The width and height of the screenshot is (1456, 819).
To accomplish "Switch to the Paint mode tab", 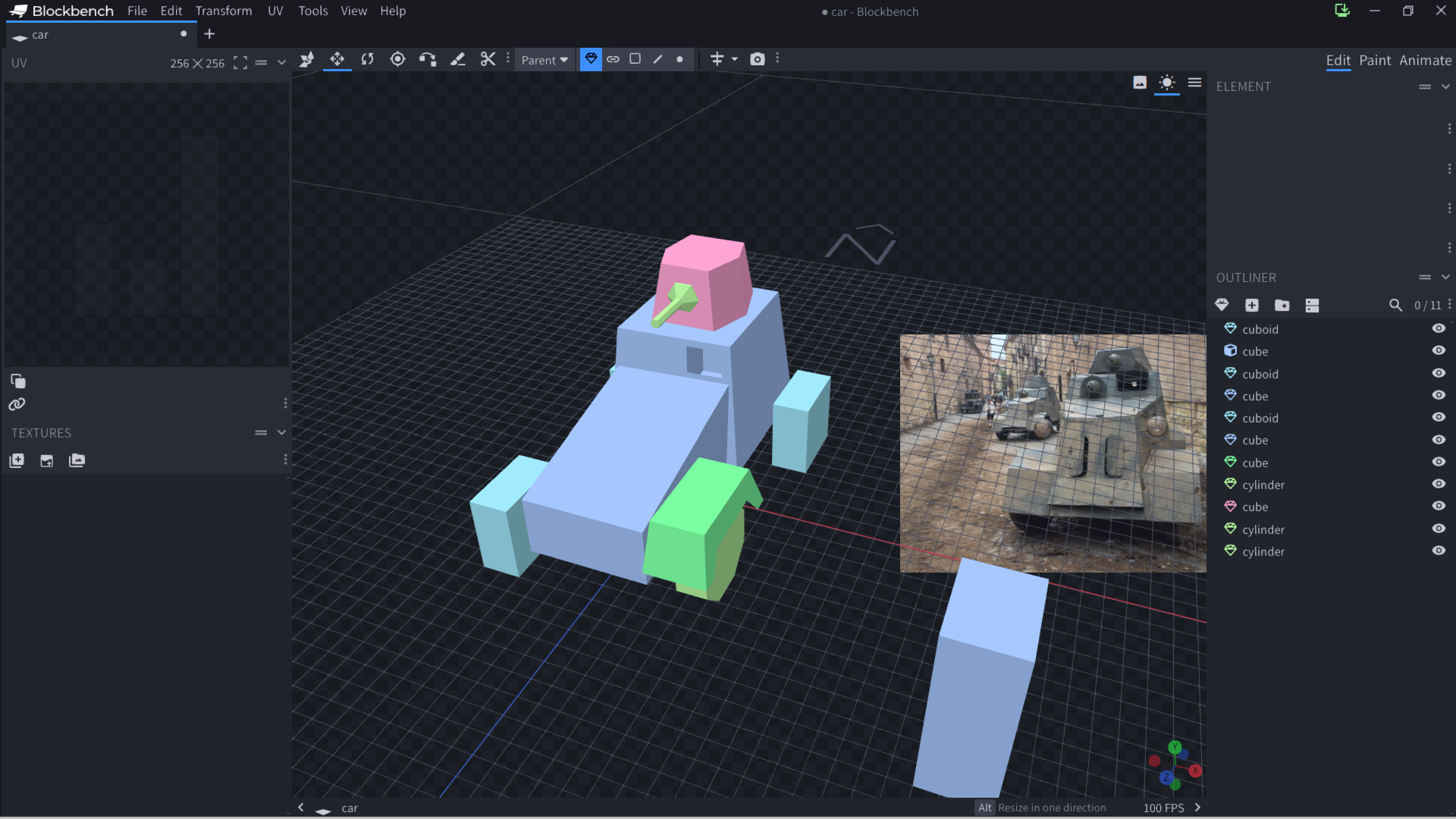I will click(x=1374, y=60).
